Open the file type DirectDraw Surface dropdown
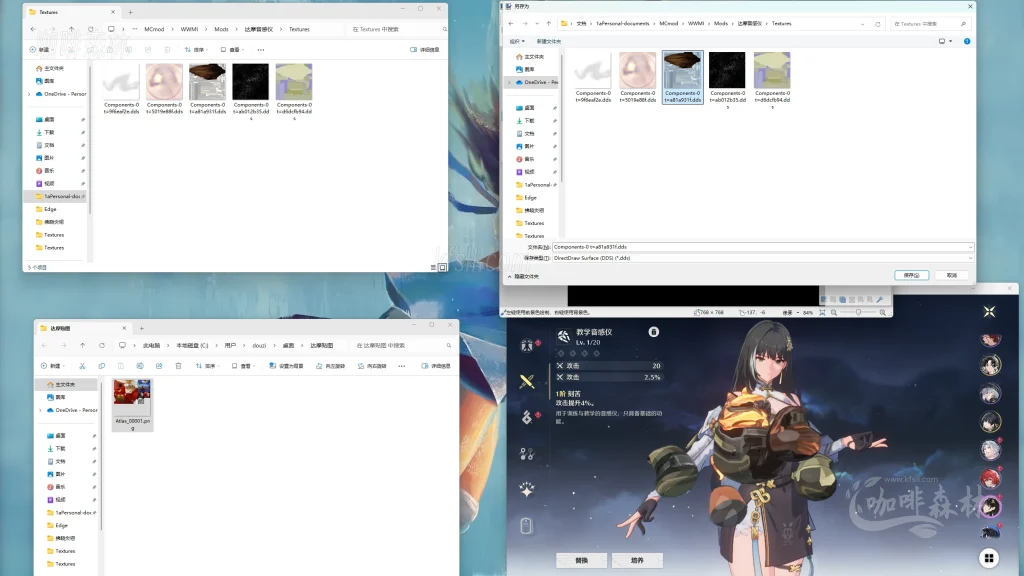Viewport: 1024px width, 576px height. pyautogui.click(x=762, y=258)
